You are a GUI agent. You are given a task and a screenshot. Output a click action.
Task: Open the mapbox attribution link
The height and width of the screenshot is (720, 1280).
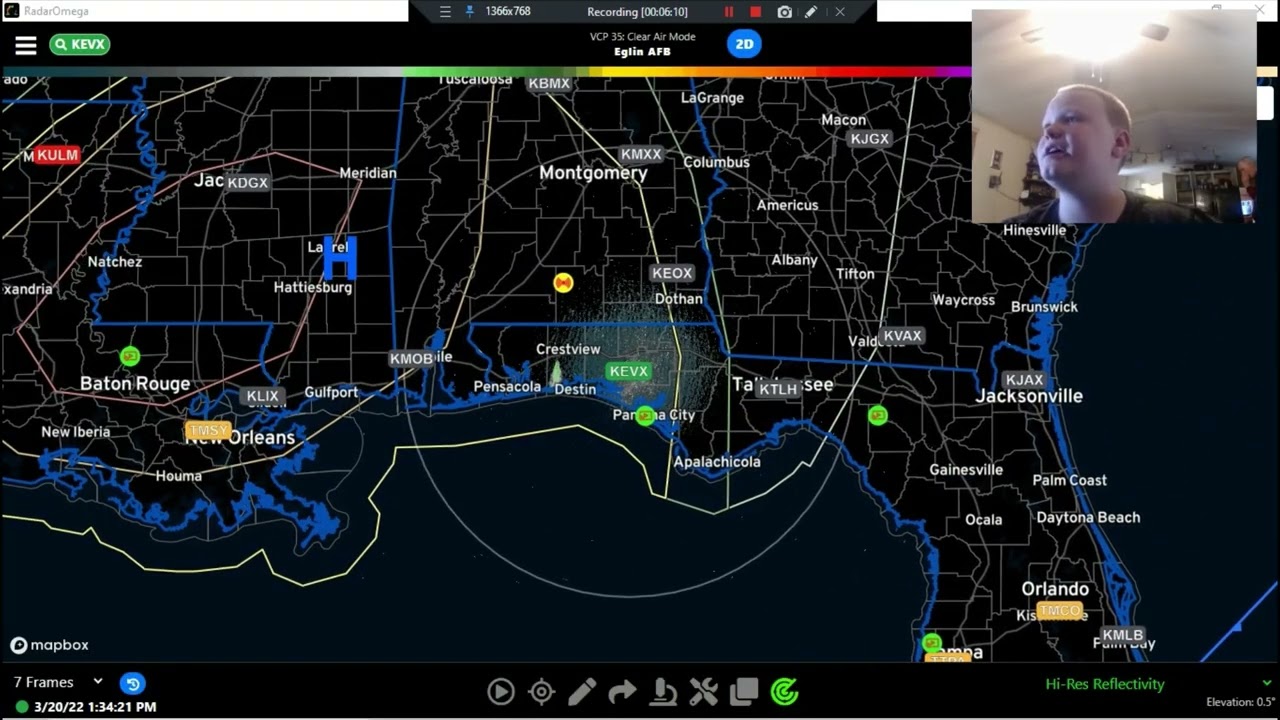pyautogui.click(x=50, y=645)
